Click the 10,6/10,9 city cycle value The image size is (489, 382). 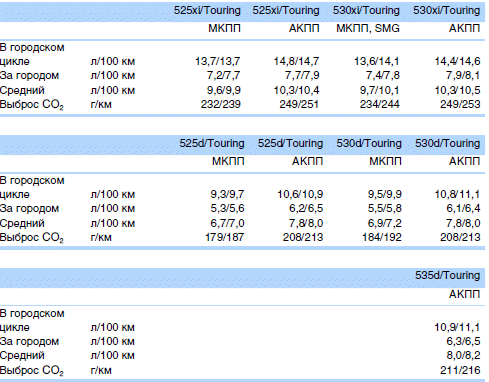tap(300, 194)
